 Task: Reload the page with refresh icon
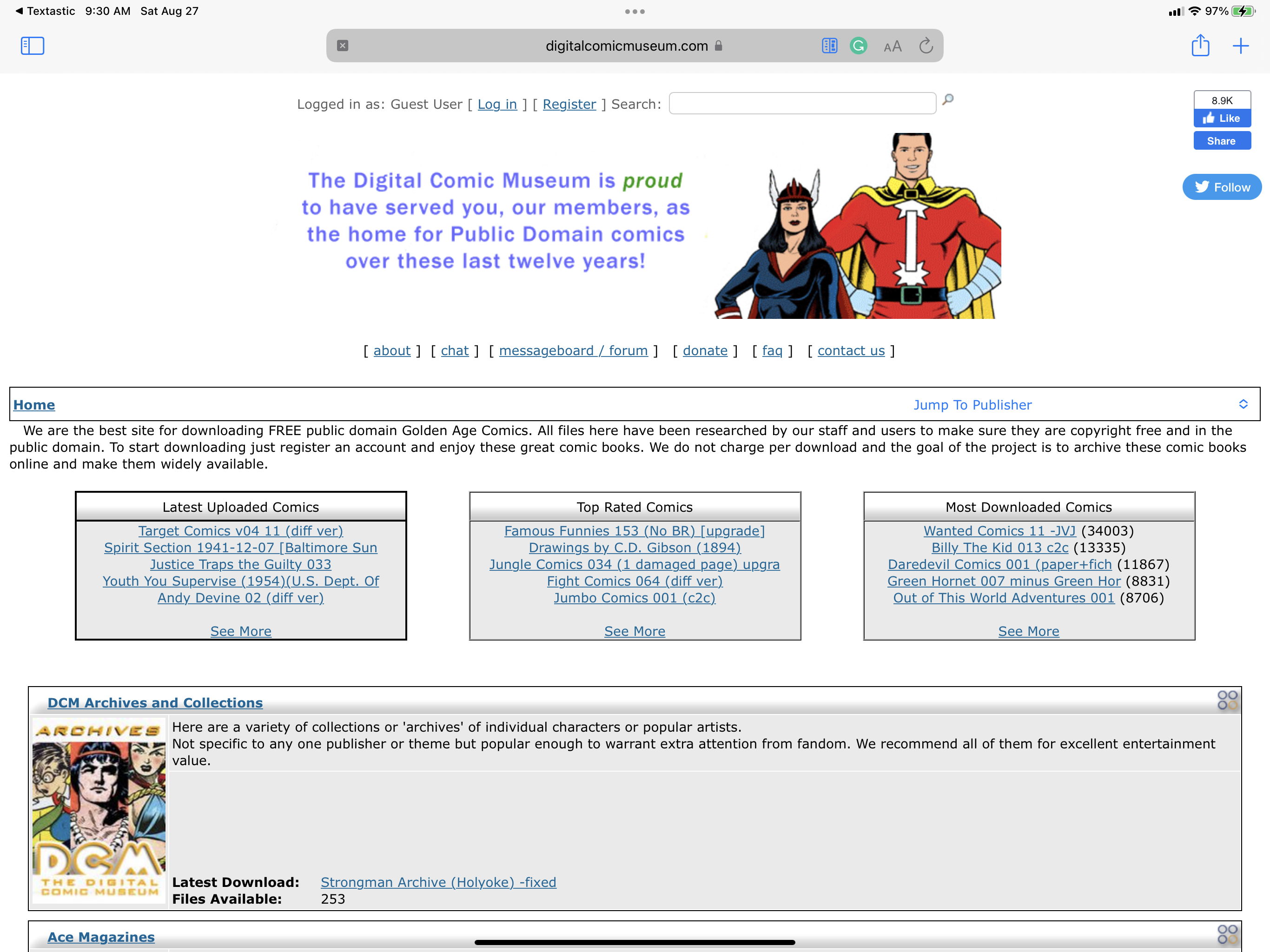926,46
